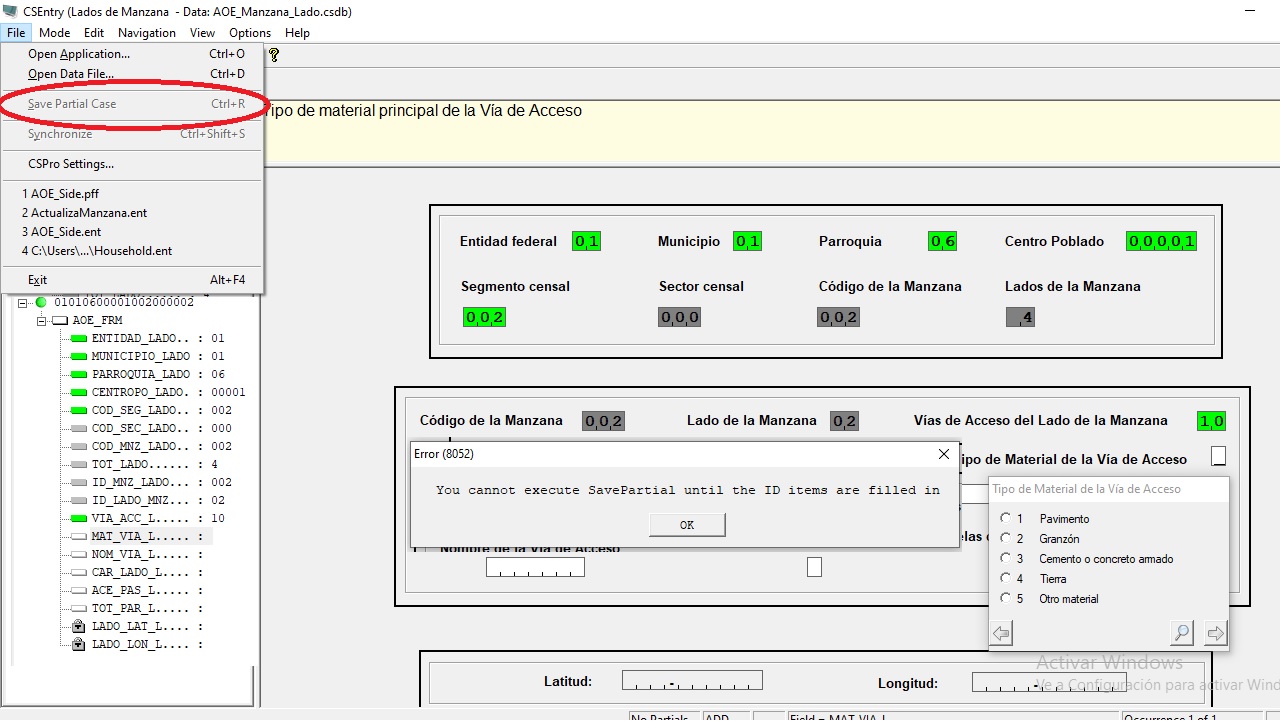This screenshot has width=1280, height=726.
Task: Click the Municipio field value
Action: click(x=747, y=241)
